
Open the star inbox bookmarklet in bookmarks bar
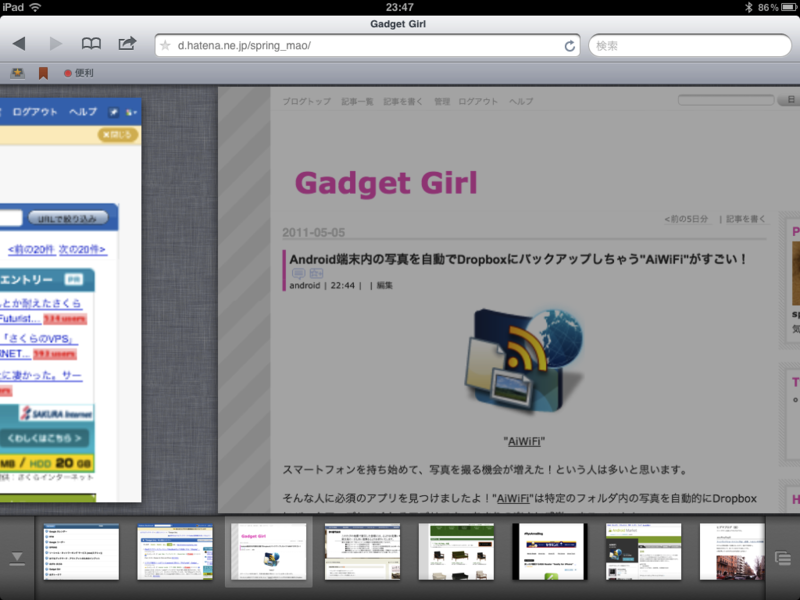[17, 73]
